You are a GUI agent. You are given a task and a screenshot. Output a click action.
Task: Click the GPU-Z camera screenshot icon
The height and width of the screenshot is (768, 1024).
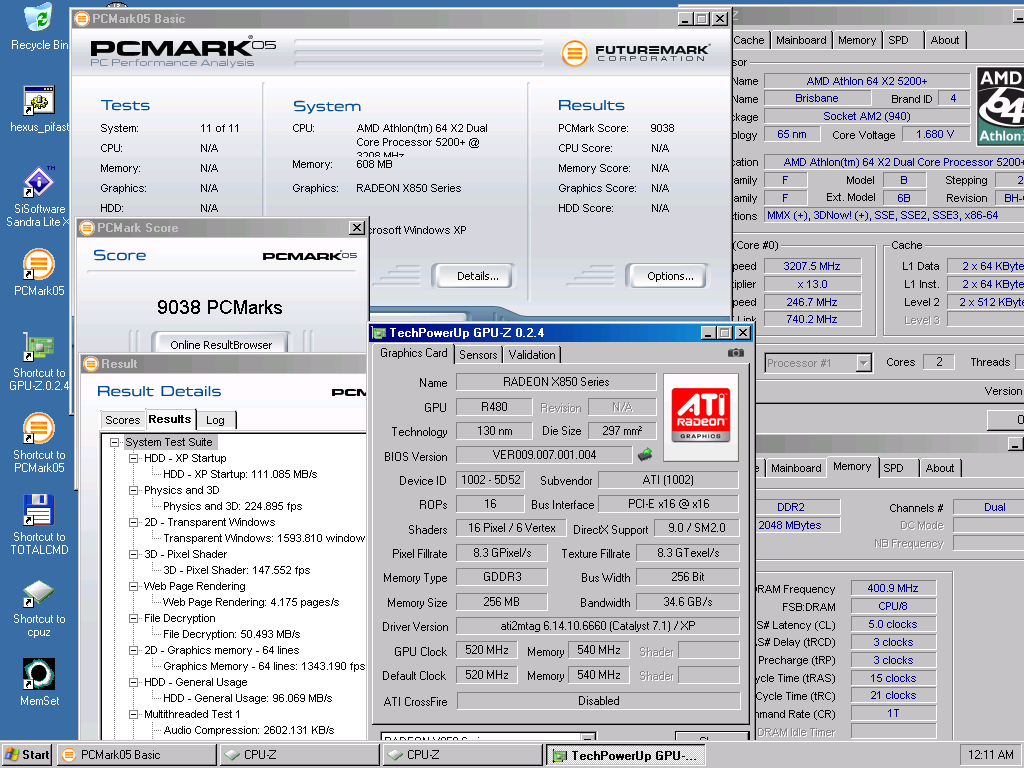735,353
